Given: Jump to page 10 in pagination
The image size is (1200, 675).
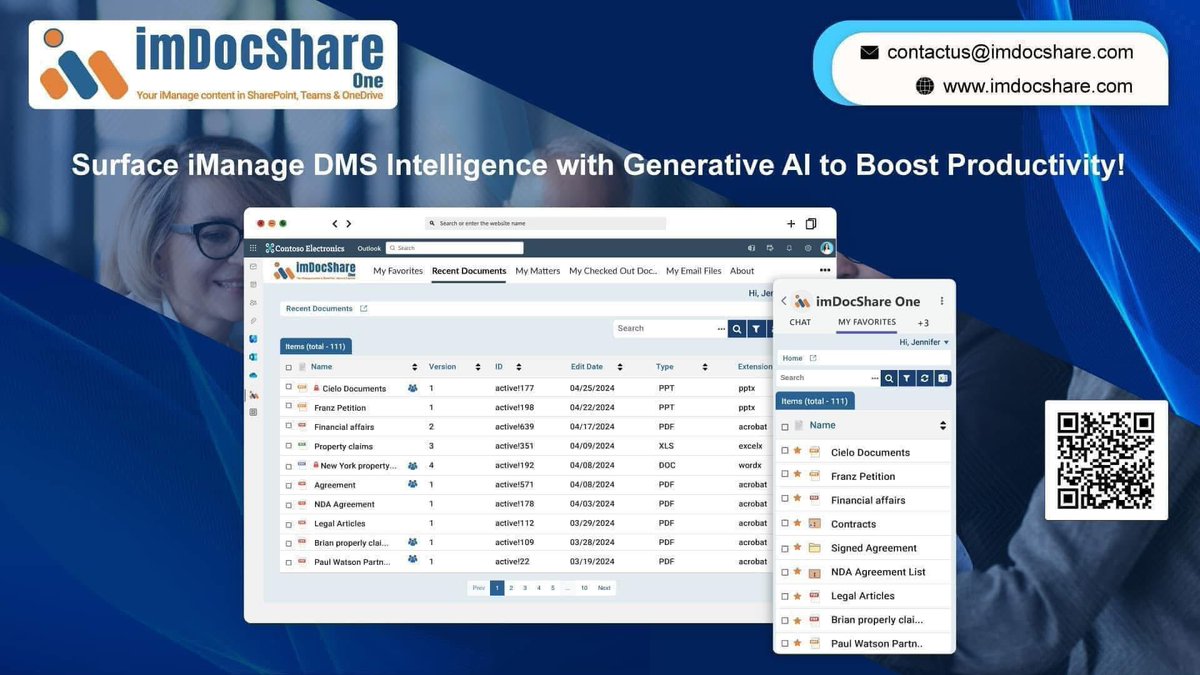Looking at the screenshot, I should click(584, 588).
